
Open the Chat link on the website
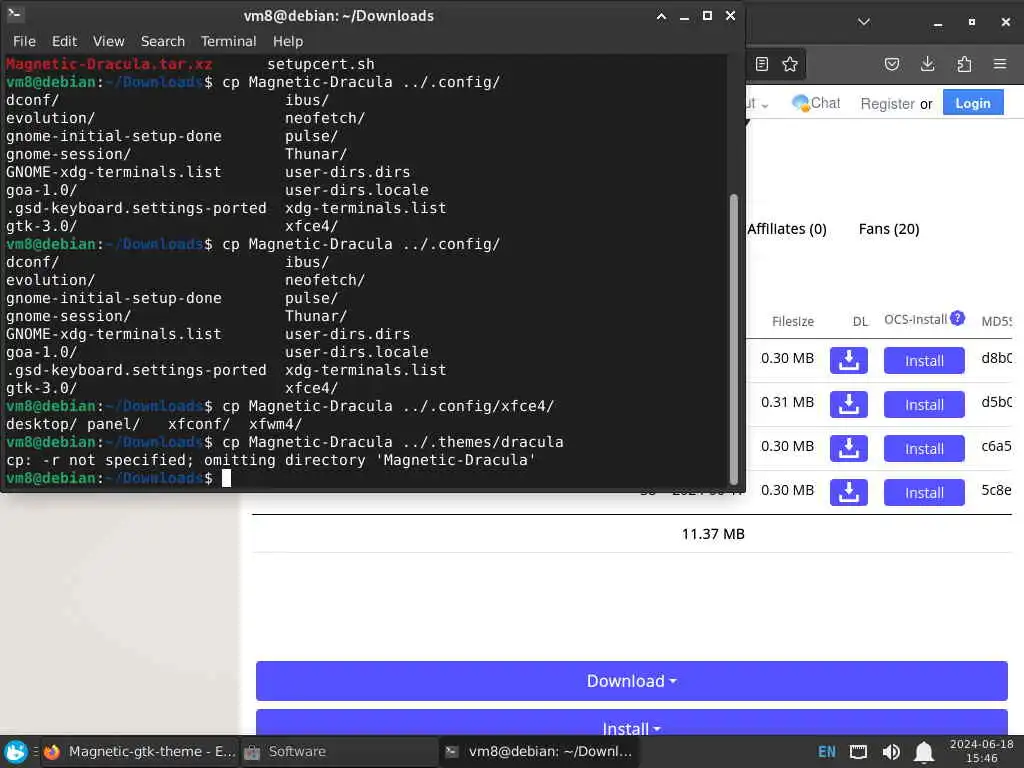point(816,103)
